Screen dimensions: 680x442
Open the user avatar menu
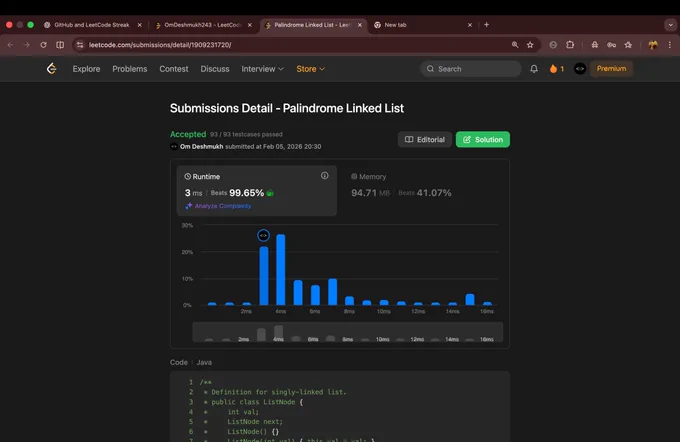tap(580, 69)
